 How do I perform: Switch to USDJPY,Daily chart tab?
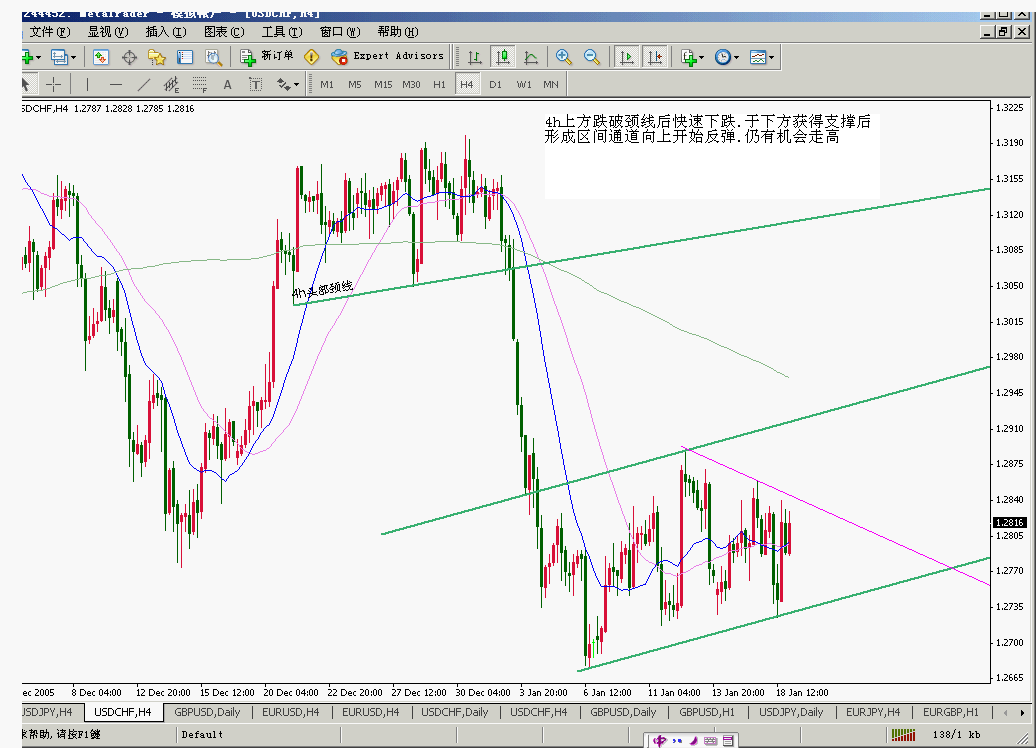coord(791,712)
